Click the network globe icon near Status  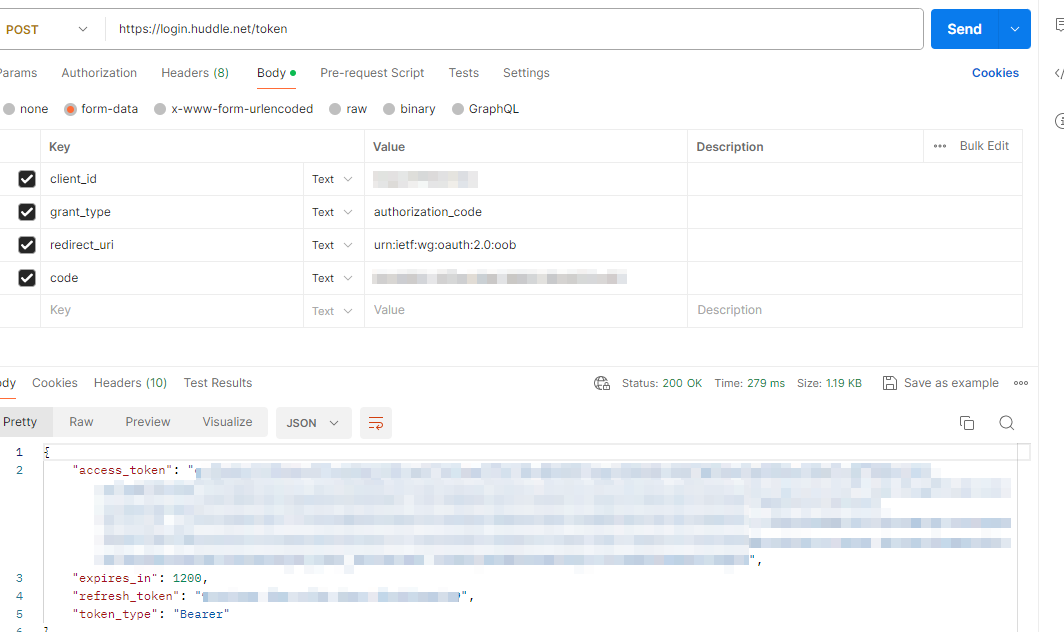click(602, 383)
